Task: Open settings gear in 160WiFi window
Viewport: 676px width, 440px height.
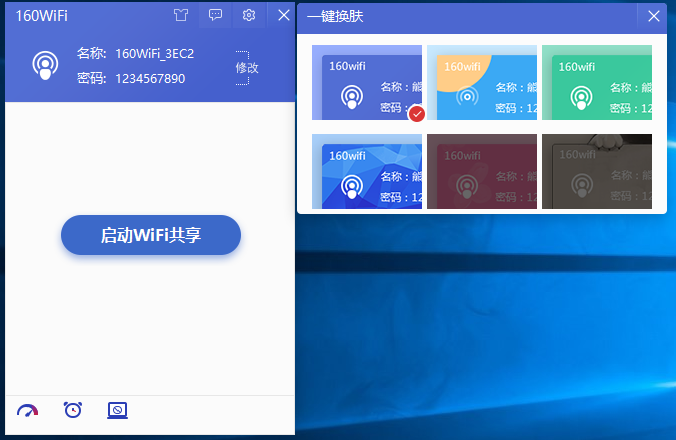Action: coord(249,16)
